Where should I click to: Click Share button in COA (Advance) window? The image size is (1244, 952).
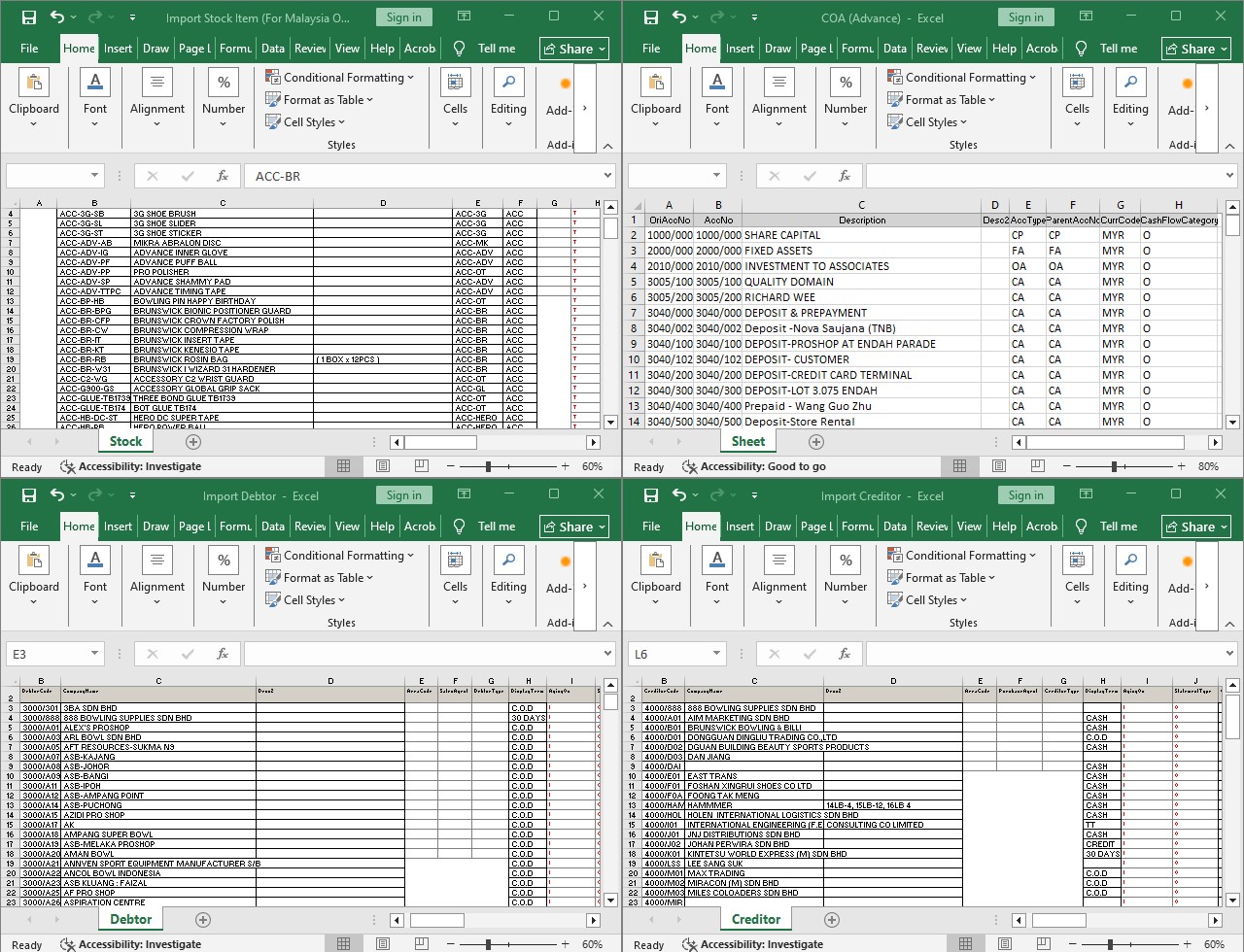(x=1196, y=49)
